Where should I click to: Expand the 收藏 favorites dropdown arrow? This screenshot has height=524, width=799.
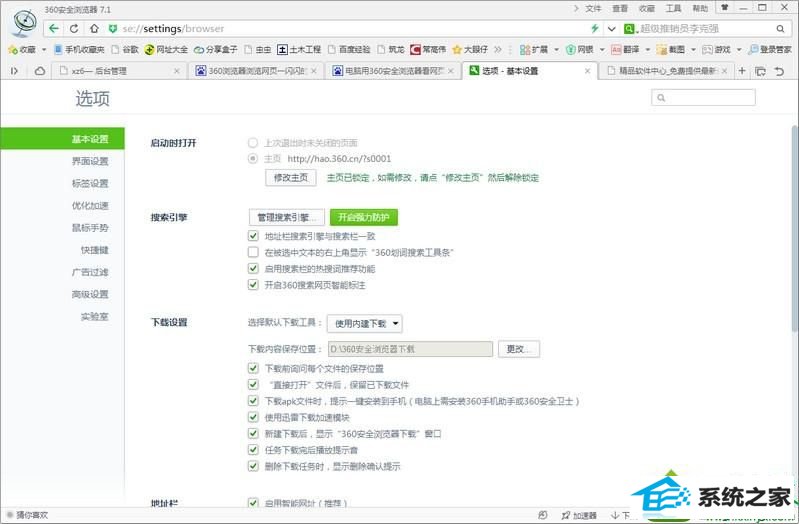coord(44,49)
